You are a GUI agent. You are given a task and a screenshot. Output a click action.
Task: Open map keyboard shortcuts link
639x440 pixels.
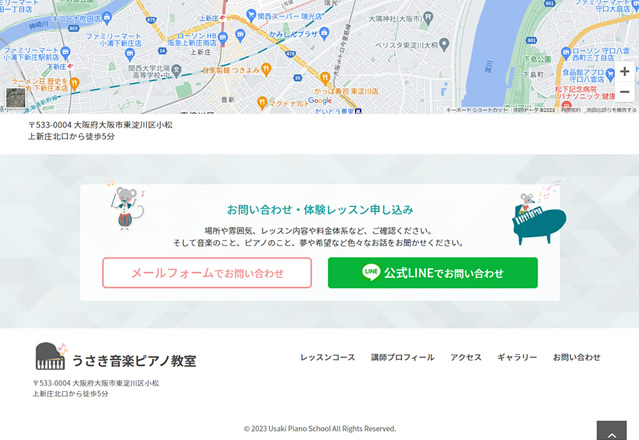[477, 110]
